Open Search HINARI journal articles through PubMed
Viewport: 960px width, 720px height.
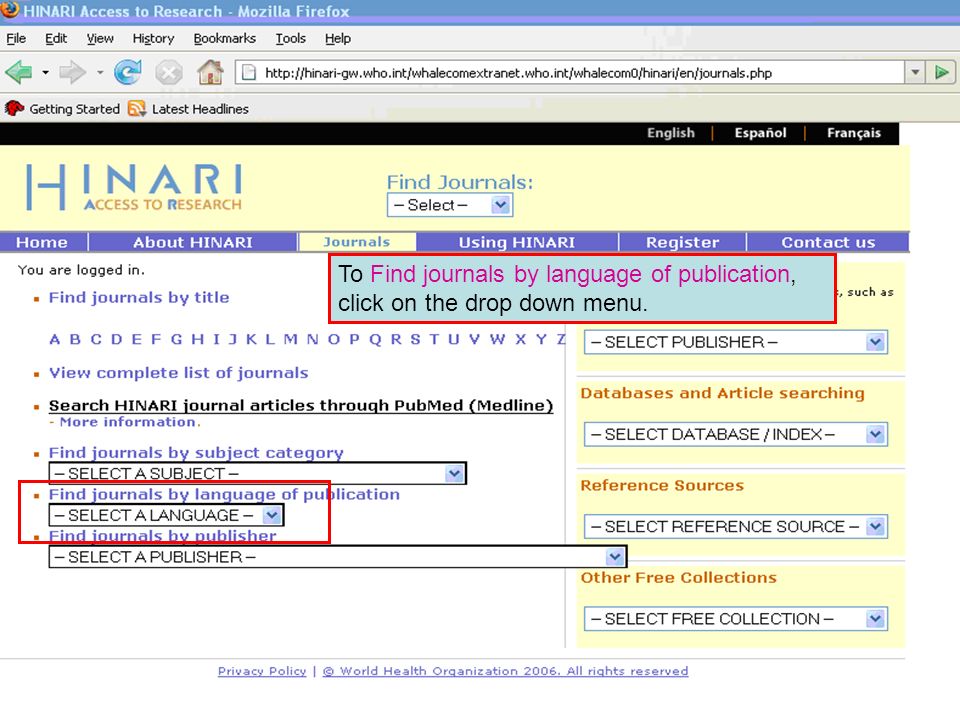[x=301, y=405]
